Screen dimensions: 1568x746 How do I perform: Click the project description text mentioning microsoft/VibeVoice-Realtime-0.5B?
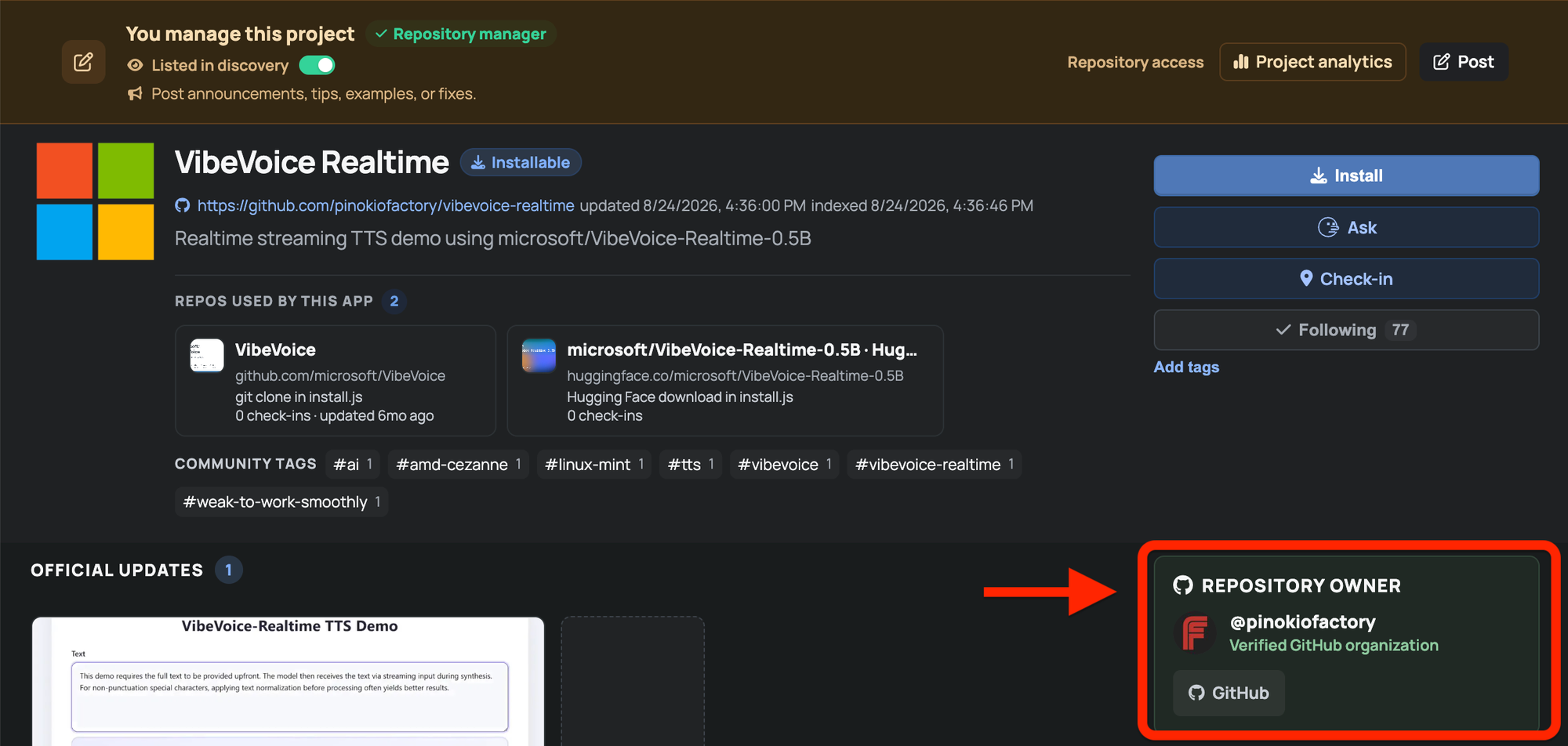coord(493,238)
